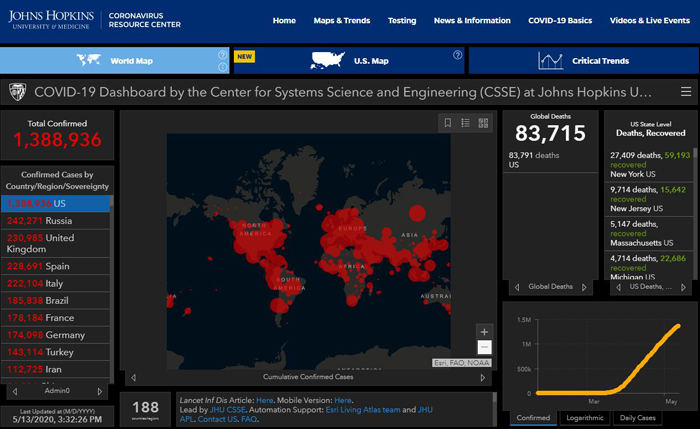This screenshot has width=700, height=429.
Task: Open the Maps & Trends menu
Action: pos(342,21)
